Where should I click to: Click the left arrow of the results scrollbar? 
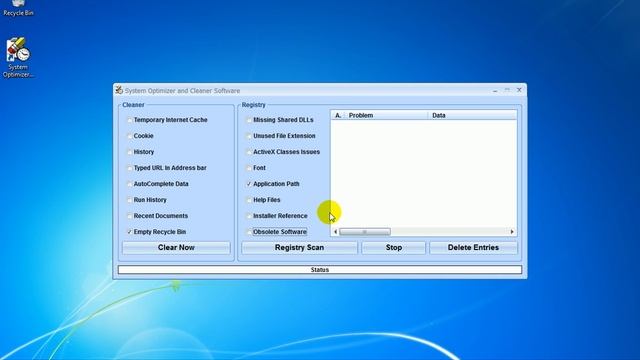pyautogui.click(x=336, y=232)
